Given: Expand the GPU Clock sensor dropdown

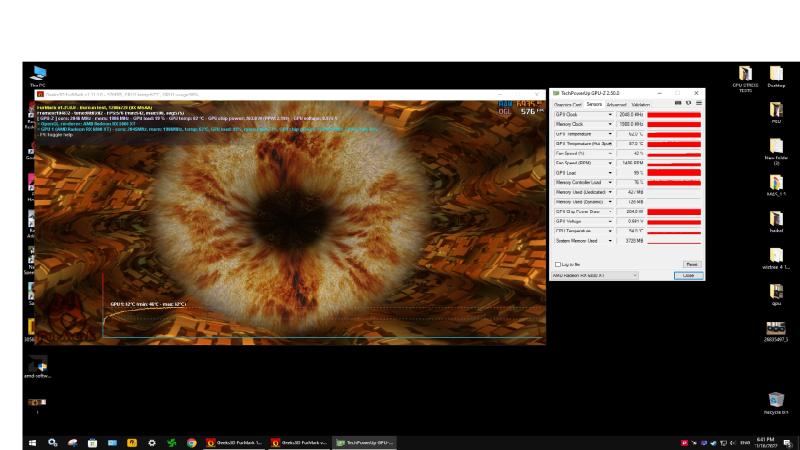Looking at the screenshot, I should (x=610, y=114).
